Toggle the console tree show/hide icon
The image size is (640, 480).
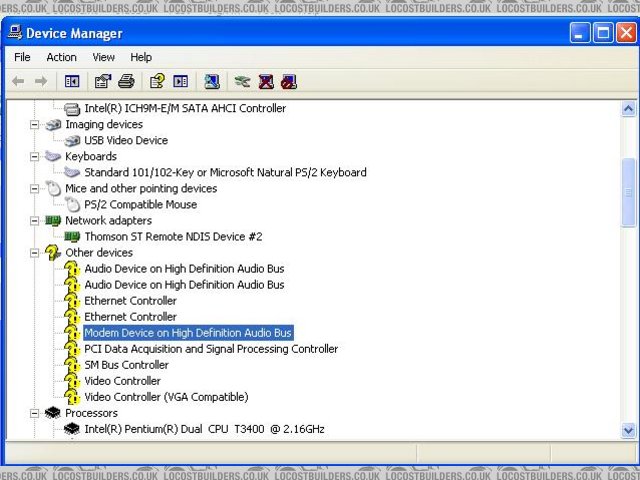pyautogui.click(x=72, y=81)
